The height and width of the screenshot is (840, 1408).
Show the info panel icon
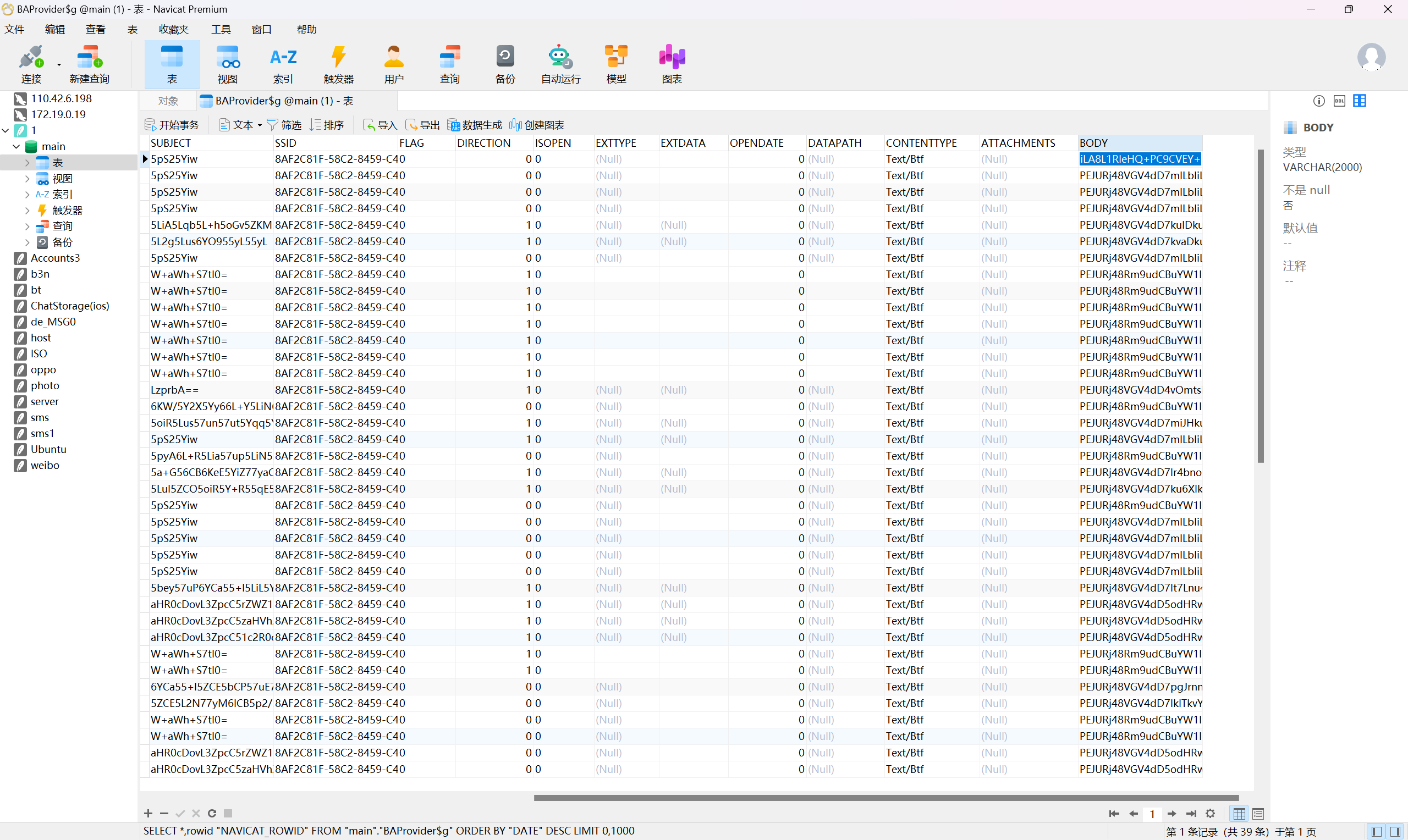point(1319,101)
